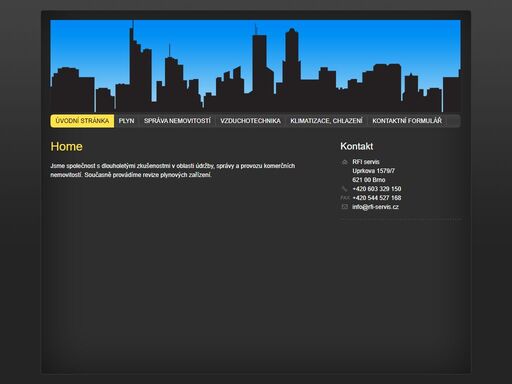Click the city skyline header image
Screen dimensions: 512x384
(x=255, y=66)
